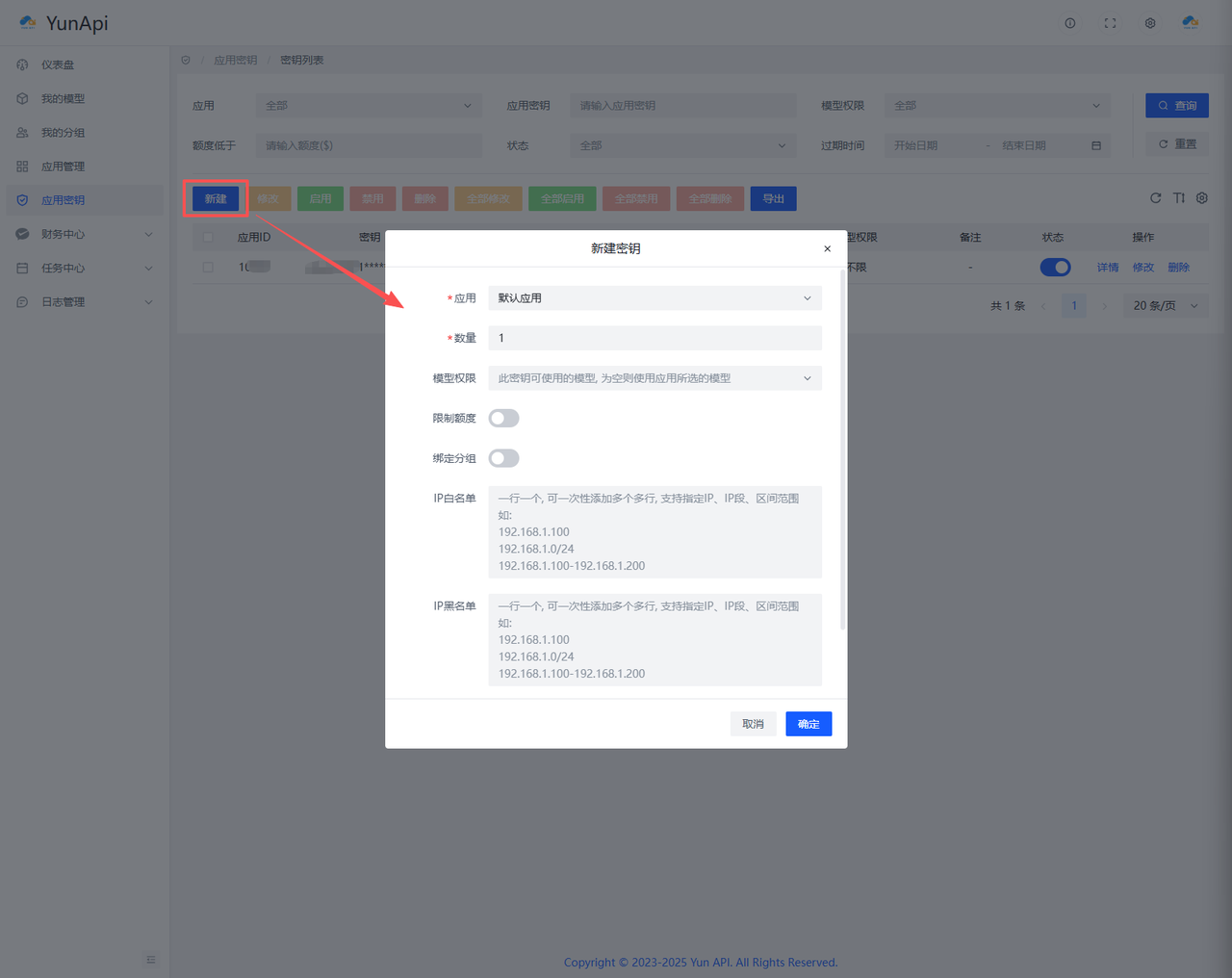Viewport: 1232px width, 978px height.
Task: Click the 确定 button
Action: (808, 724)
